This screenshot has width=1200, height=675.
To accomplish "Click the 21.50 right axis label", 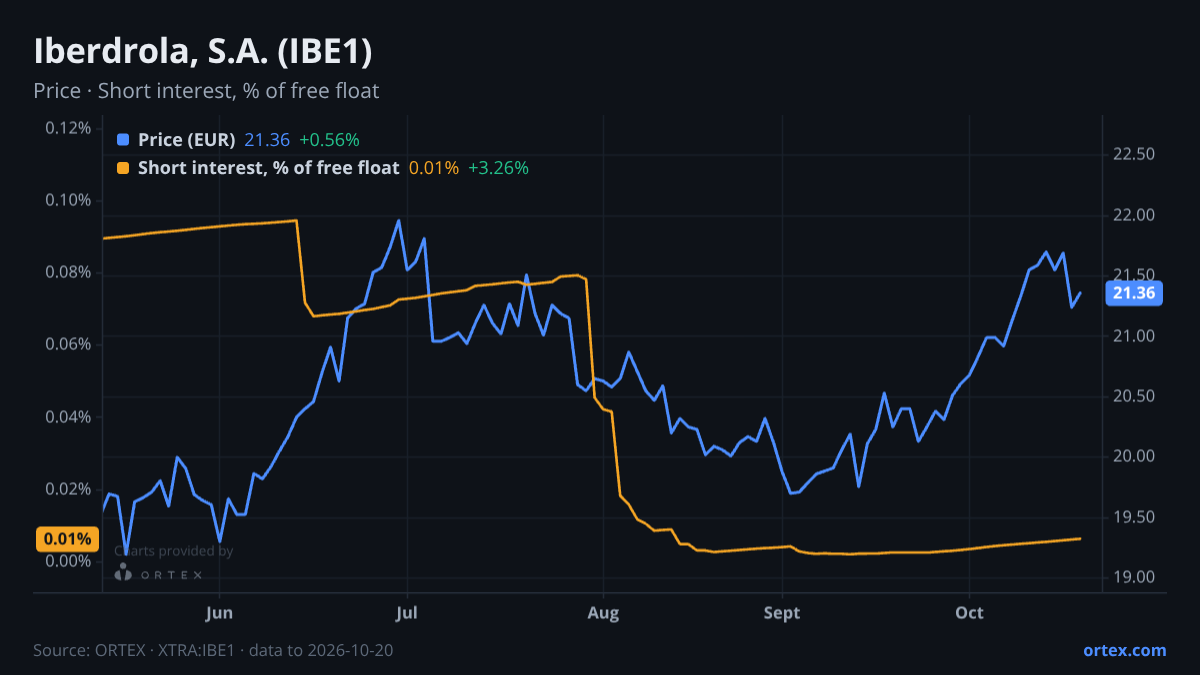I will pyautogui.click(x=1134, y=275).
